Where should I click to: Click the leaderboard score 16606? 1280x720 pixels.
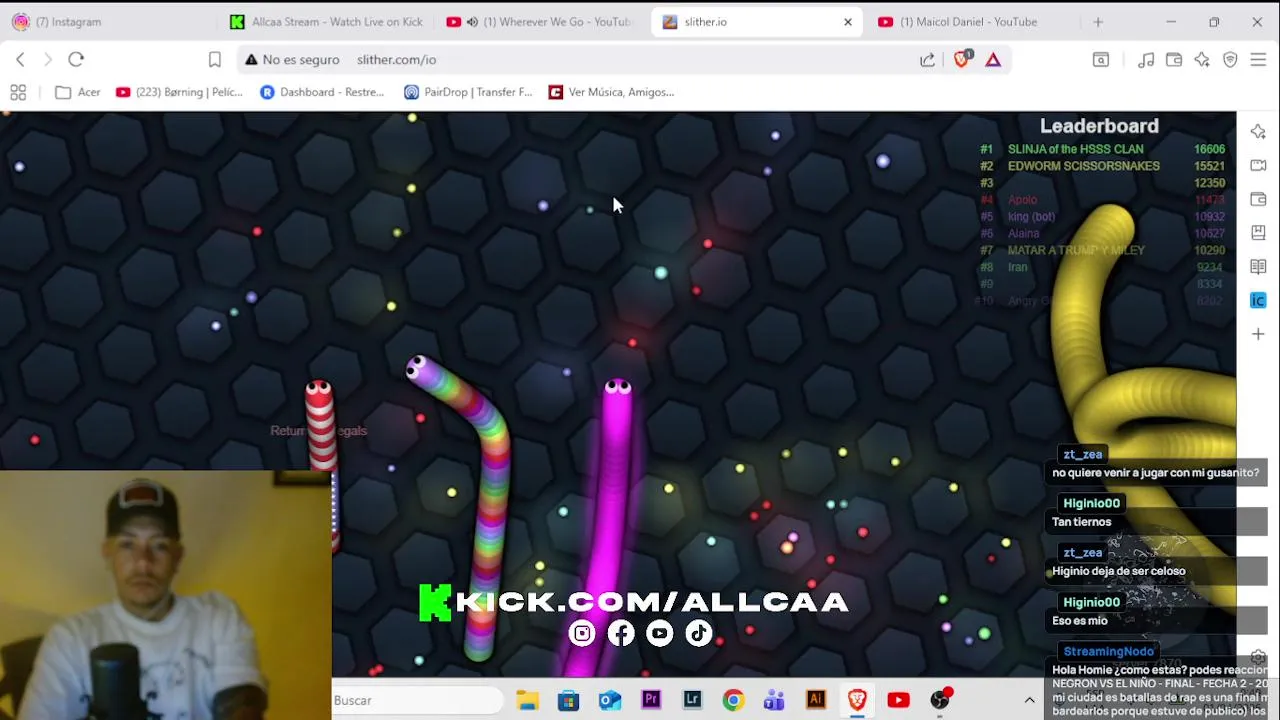click(x=1209, y=149)
